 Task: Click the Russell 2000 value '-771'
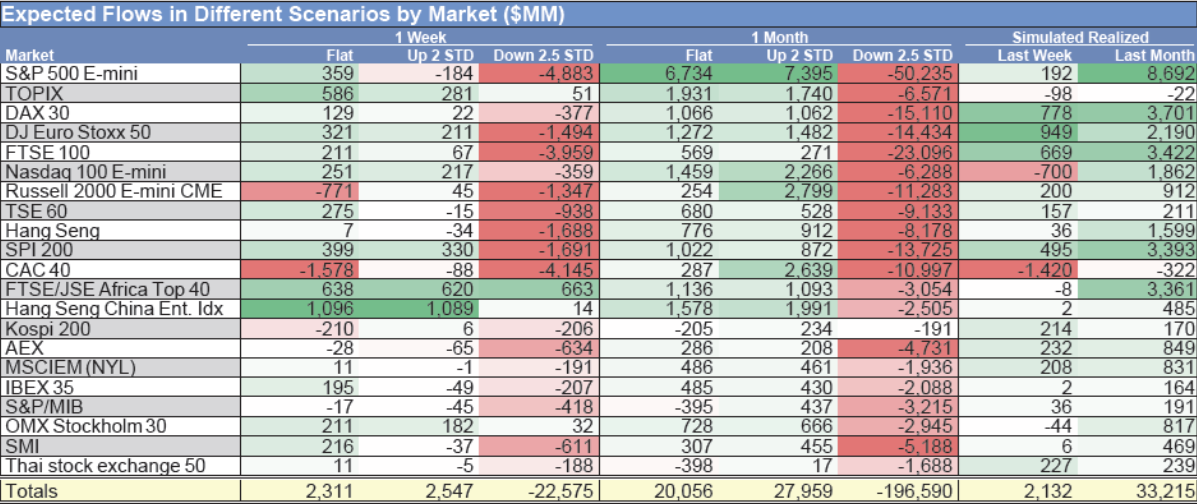click(334, 192)
